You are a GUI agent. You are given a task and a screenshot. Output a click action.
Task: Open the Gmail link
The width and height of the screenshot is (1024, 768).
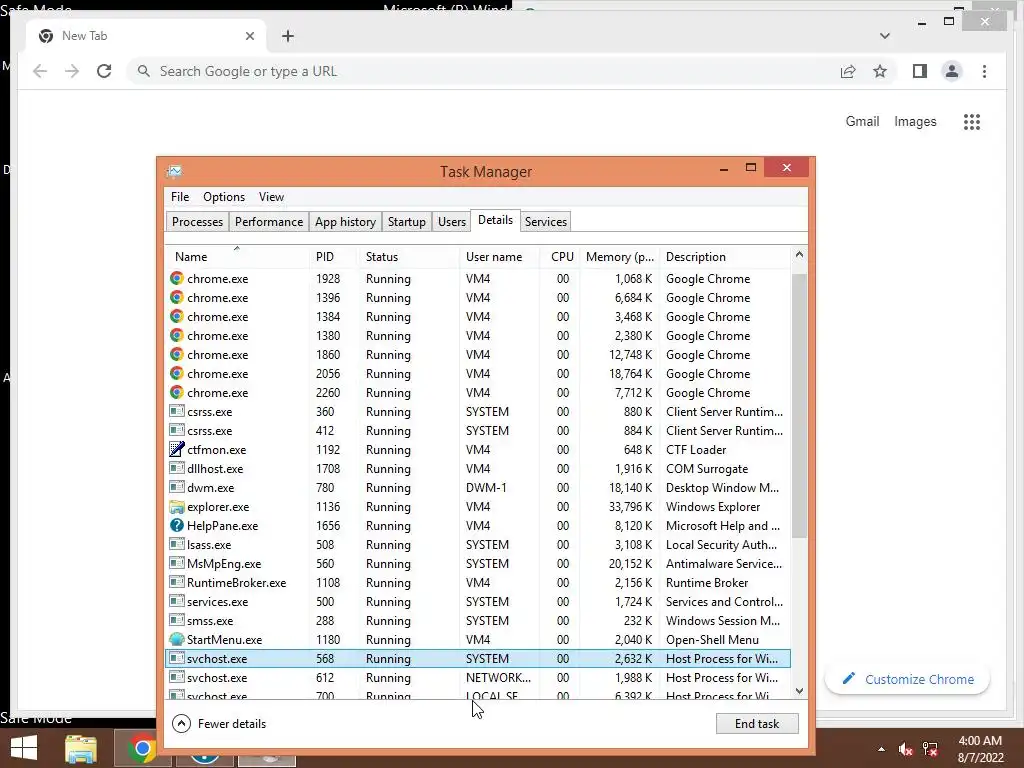point(862,121)
